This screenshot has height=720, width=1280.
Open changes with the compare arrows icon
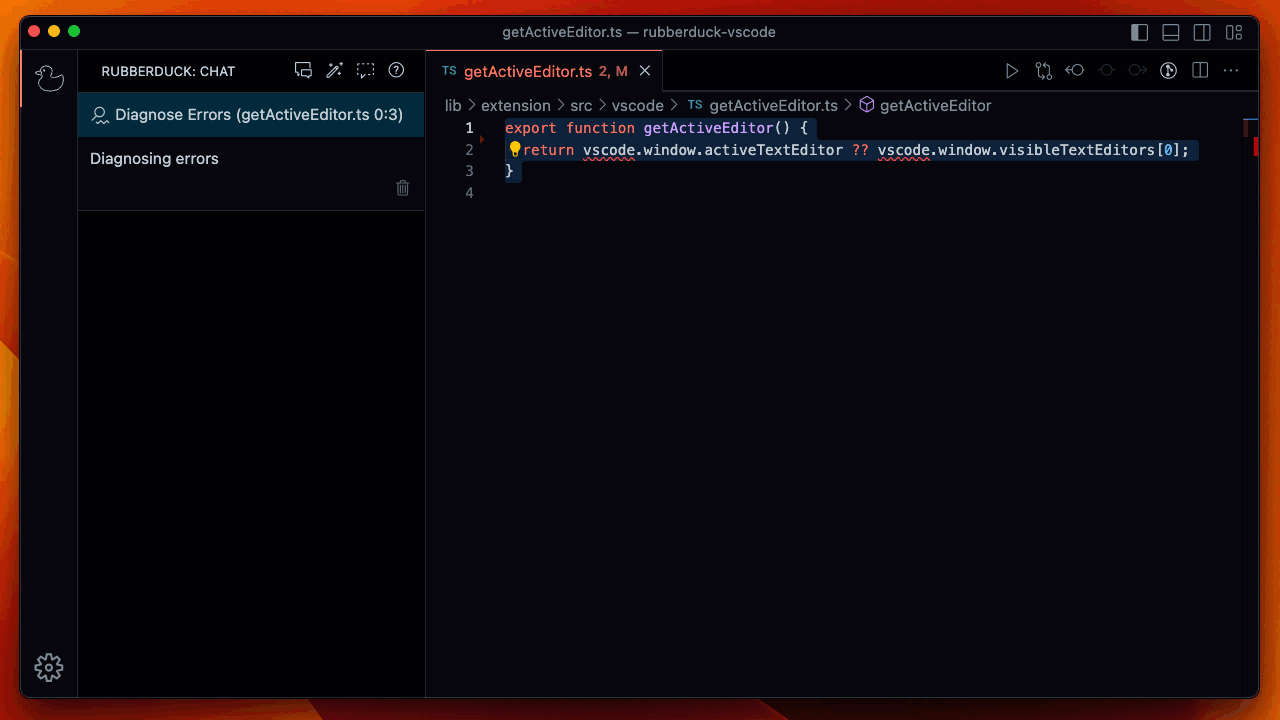pyautogui.click(x=1044, y=71)
